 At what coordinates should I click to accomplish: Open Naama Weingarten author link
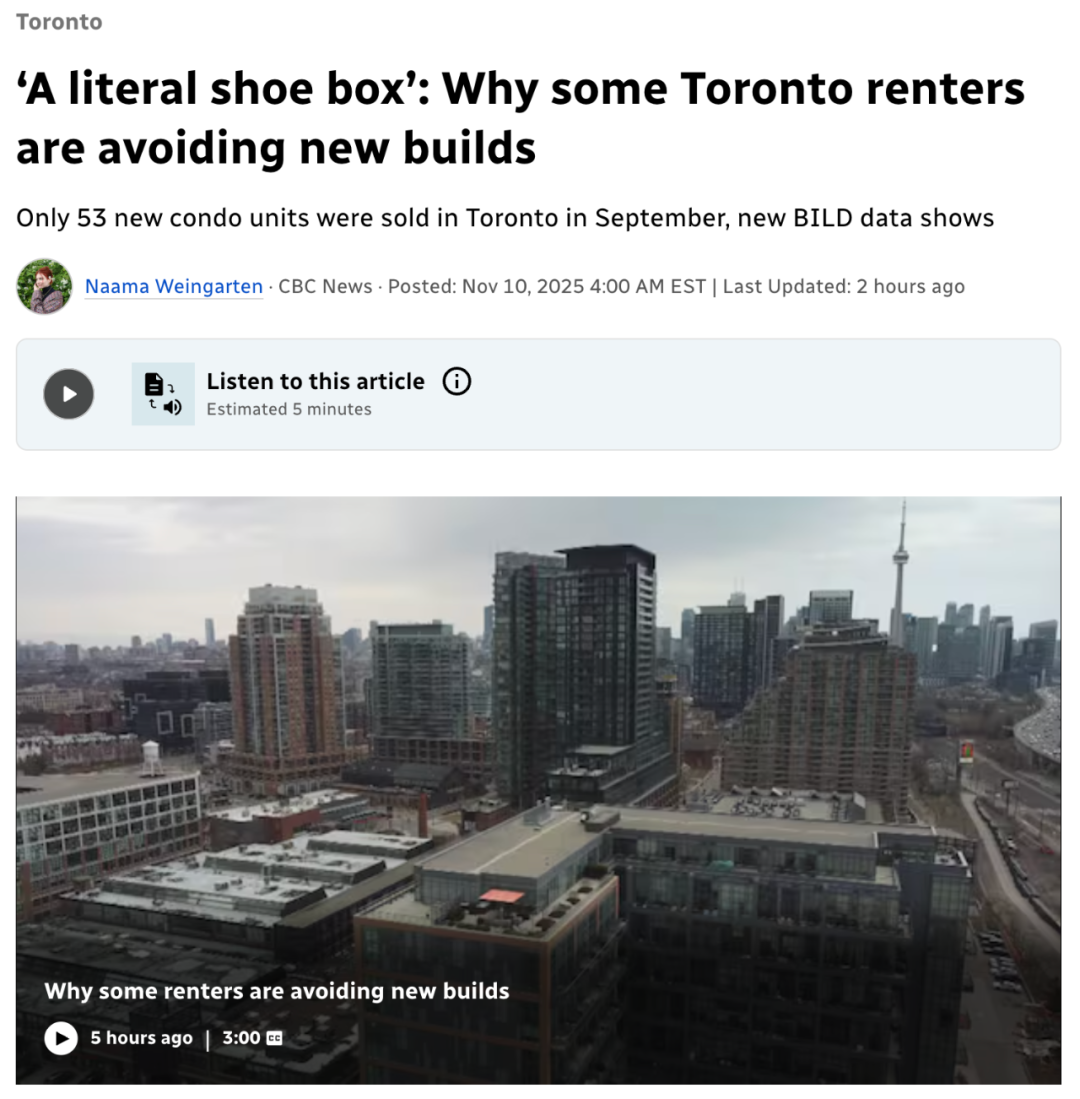174,287
